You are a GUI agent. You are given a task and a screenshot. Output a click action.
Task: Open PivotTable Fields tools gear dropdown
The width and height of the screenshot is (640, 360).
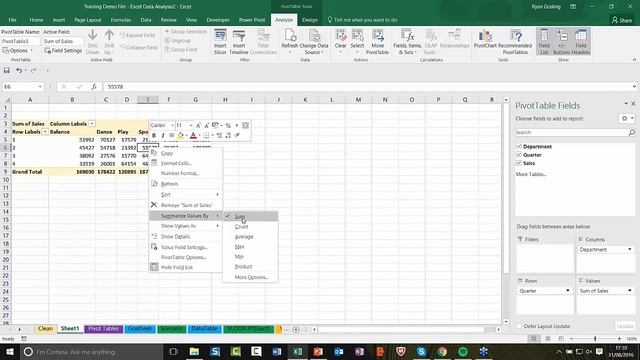627,118
